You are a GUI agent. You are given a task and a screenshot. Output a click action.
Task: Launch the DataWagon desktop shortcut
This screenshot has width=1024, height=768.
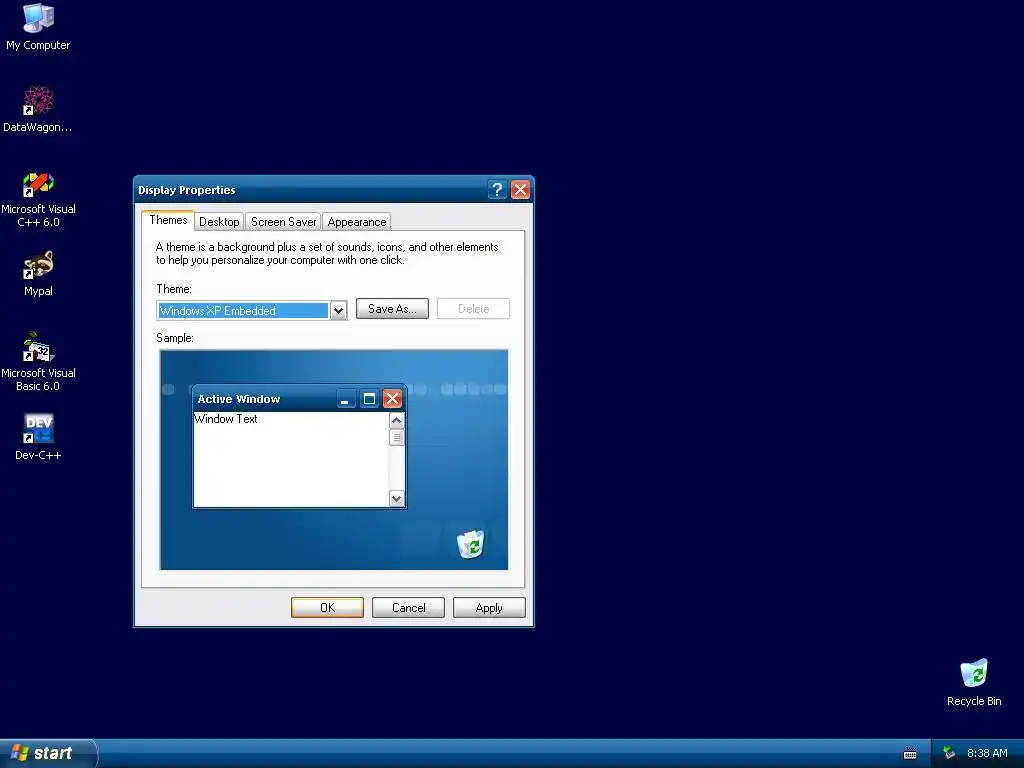(38, 109)
